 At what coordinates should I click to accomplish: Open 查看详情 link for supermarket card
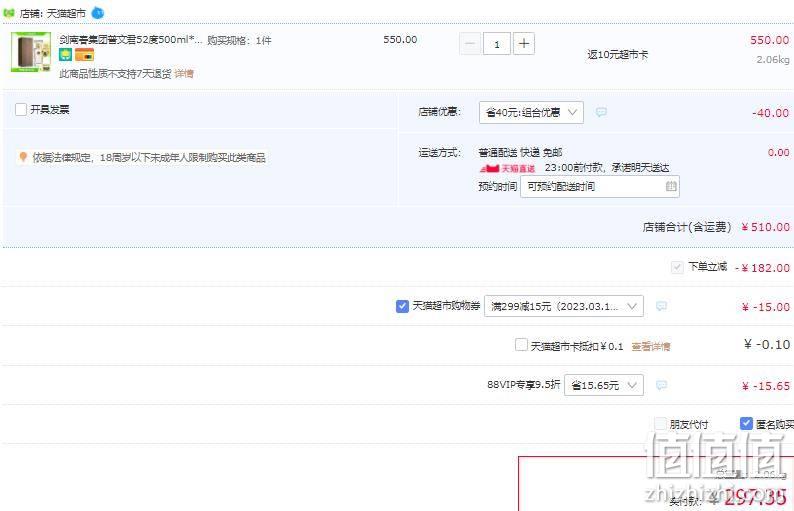651,346
